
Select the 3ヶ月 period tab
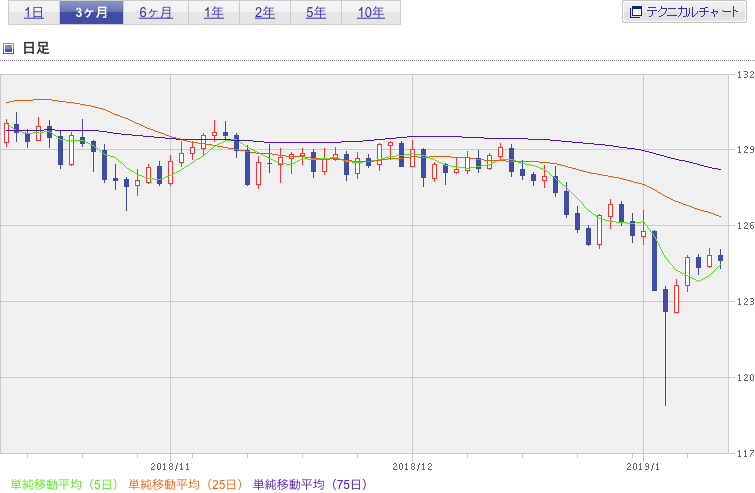[x=91, y=13]
